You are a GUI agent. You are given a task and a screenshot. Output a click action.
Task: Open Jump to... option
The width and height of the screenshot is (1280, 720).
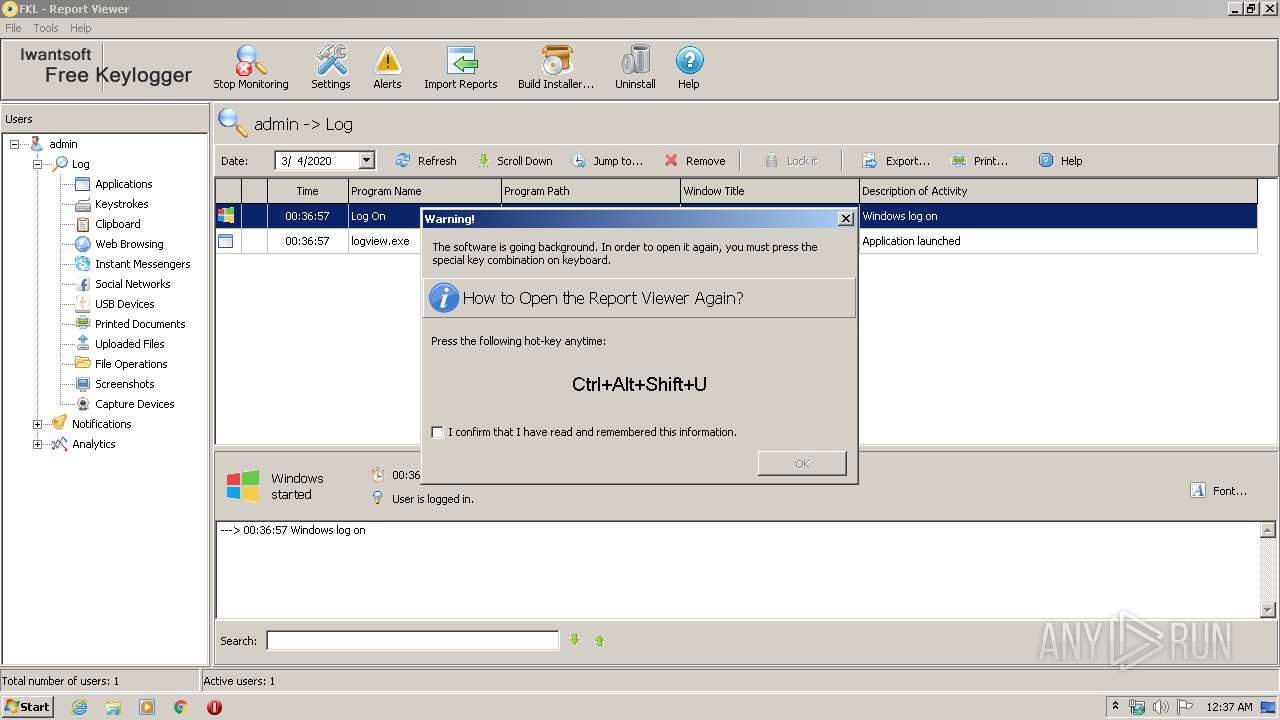click(x=607, y=161)
